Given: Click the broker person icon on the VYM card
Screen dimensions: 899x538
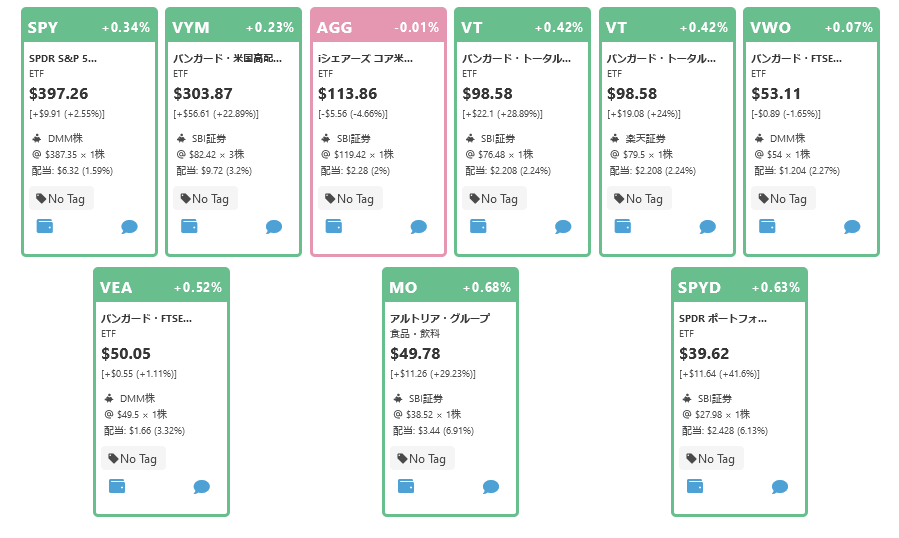Looking at the screenshot, I should 181,138.
